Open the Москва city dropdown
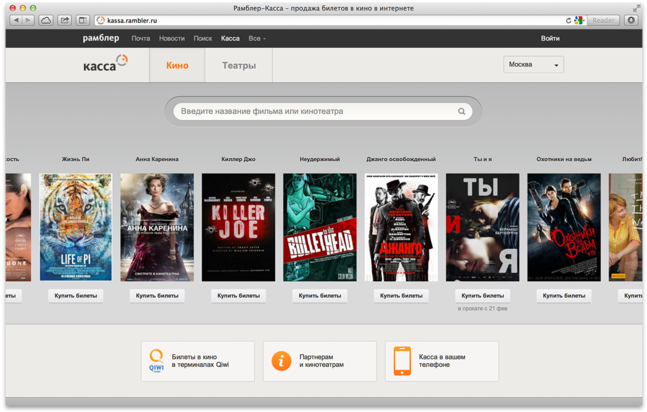Screen dimensions: 647x412 pos(533,65)
